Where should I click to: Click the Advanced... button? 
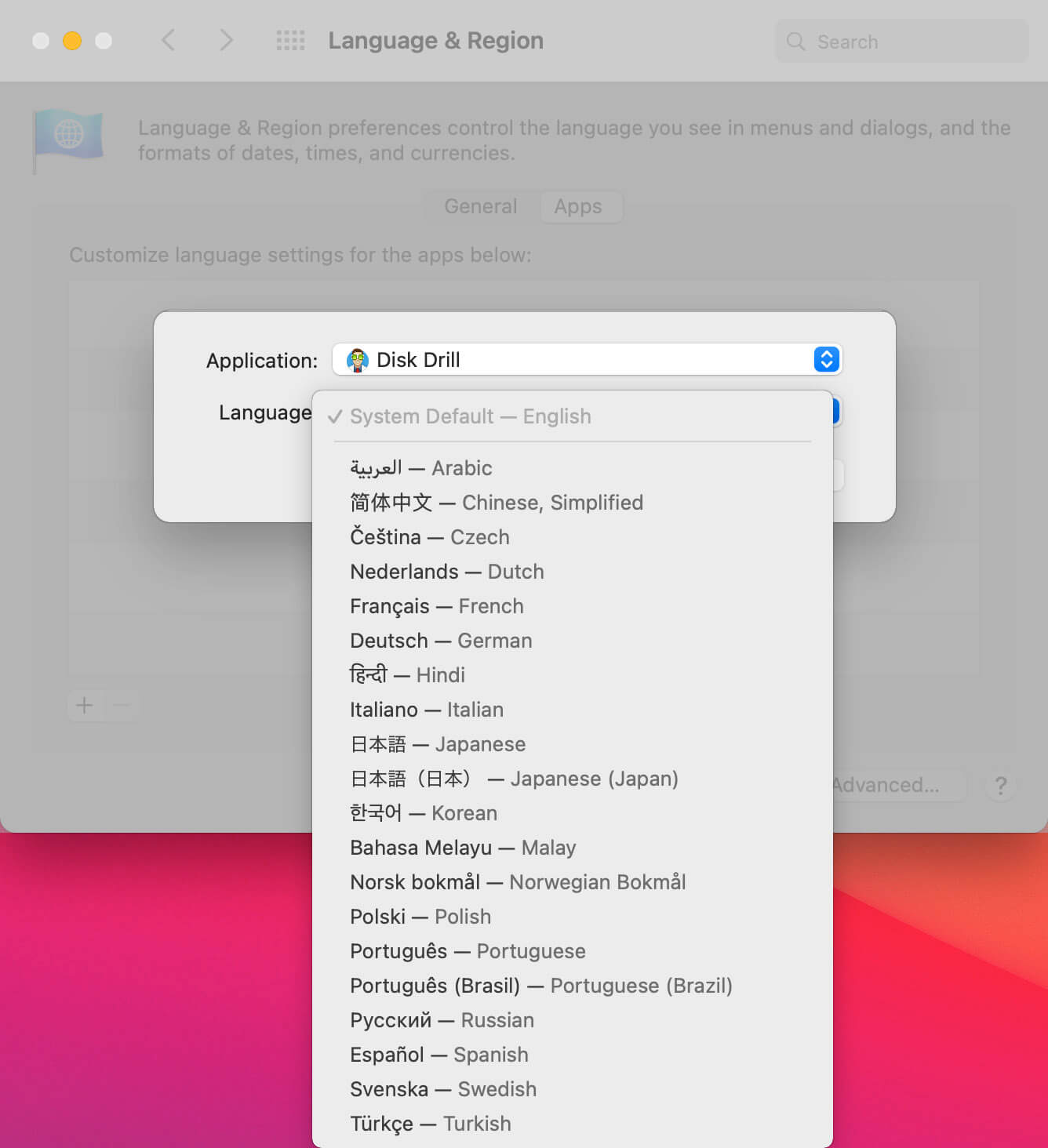(899, 785)
